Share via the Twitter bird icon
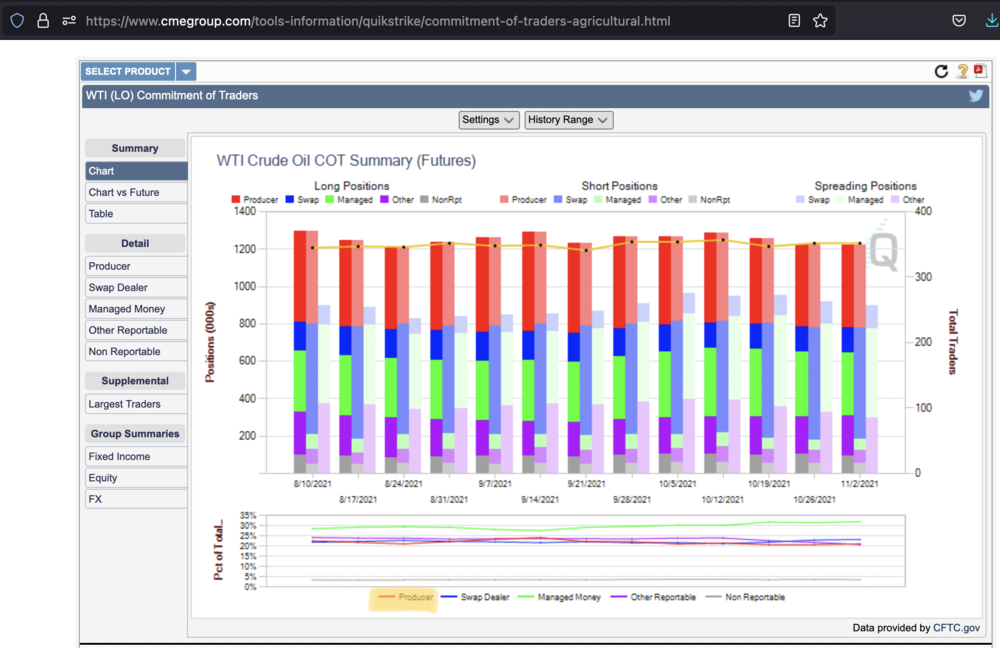 point(976,96)
